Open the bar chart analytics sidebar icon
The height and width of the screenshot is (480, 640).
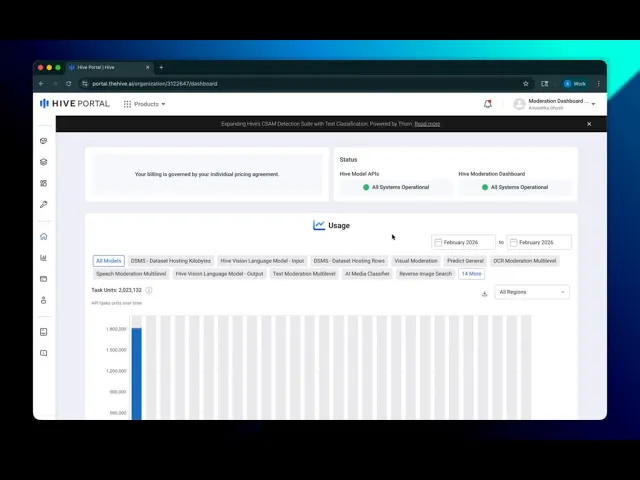pos(44,258)
